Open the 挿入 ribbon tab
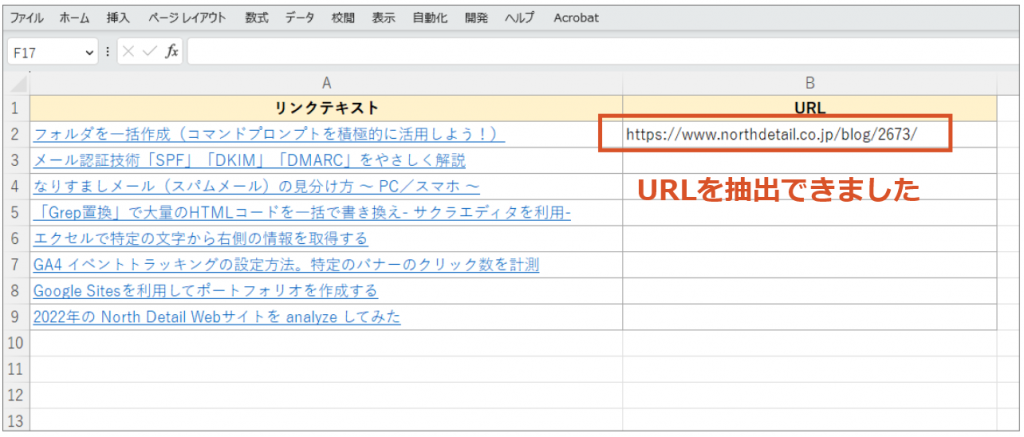 click(117, 18)
